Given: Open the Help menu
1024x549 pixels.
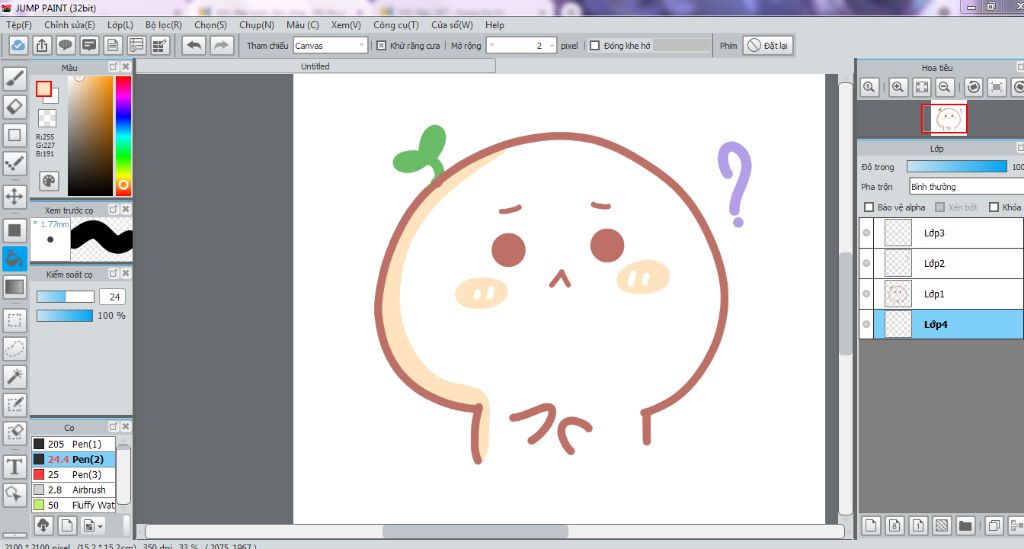Looking at the screenshot, I should coord(494,25).
